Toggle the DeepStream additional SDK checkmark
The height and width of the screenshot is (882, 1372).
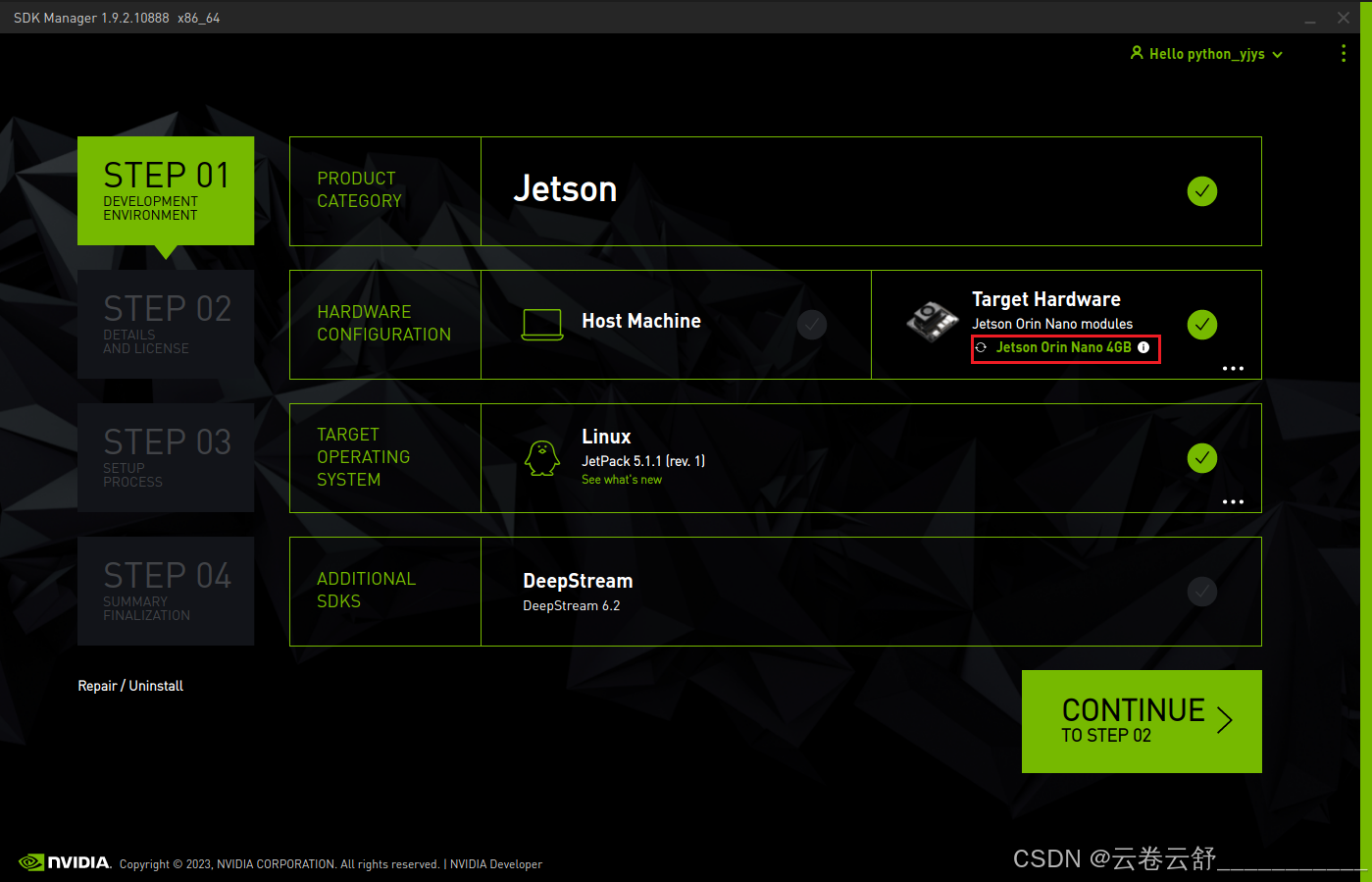click(1202, 592)
